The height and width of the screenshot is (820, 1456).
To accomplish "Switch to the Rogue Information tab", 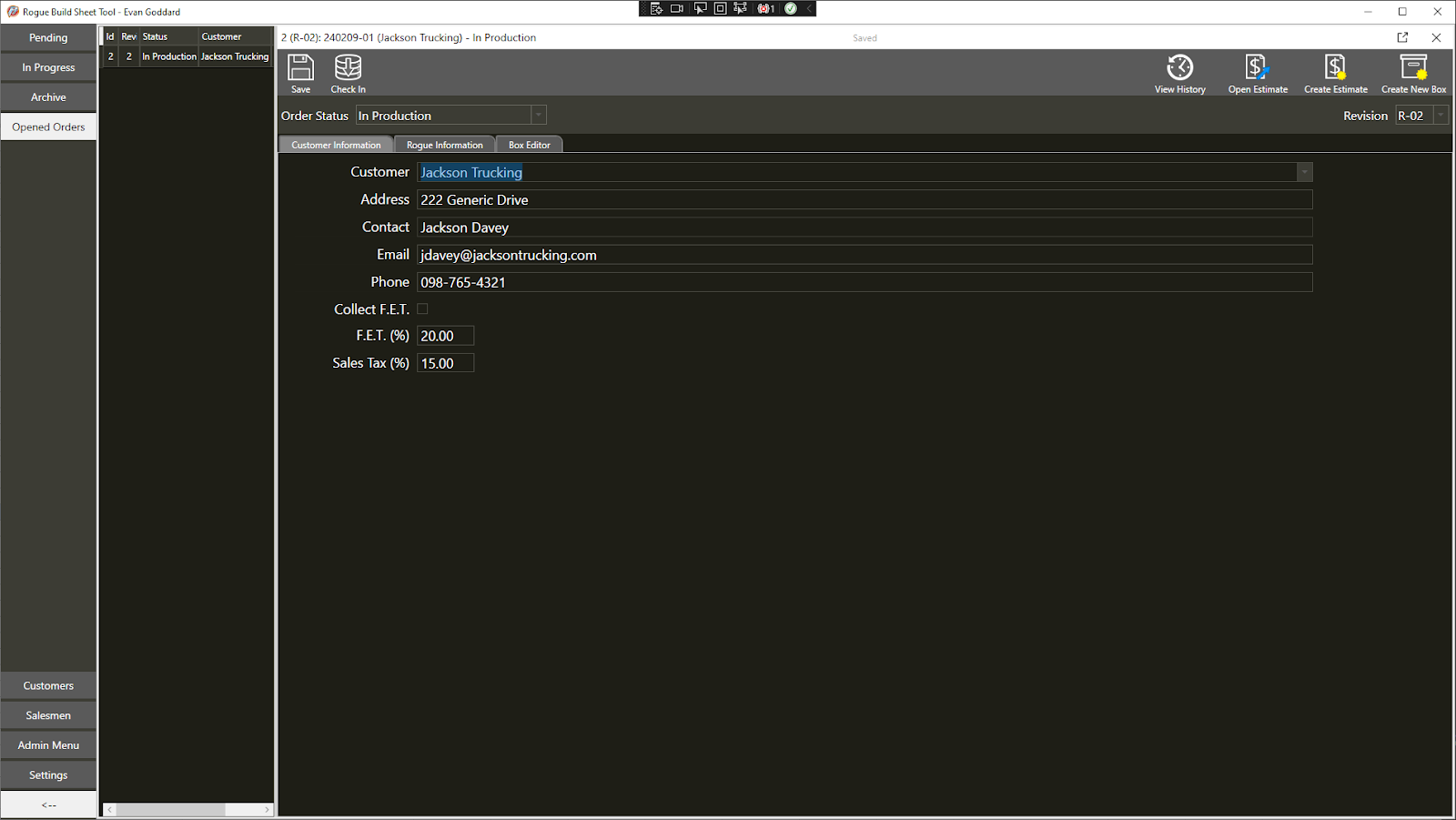I will pos(444,145).
